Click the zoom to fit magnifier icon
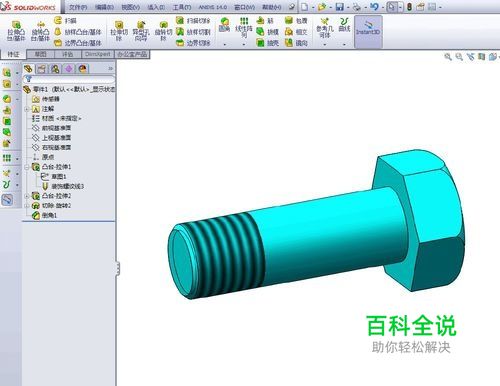This screenshot has height=386, width=500. [x=448, y=57]
